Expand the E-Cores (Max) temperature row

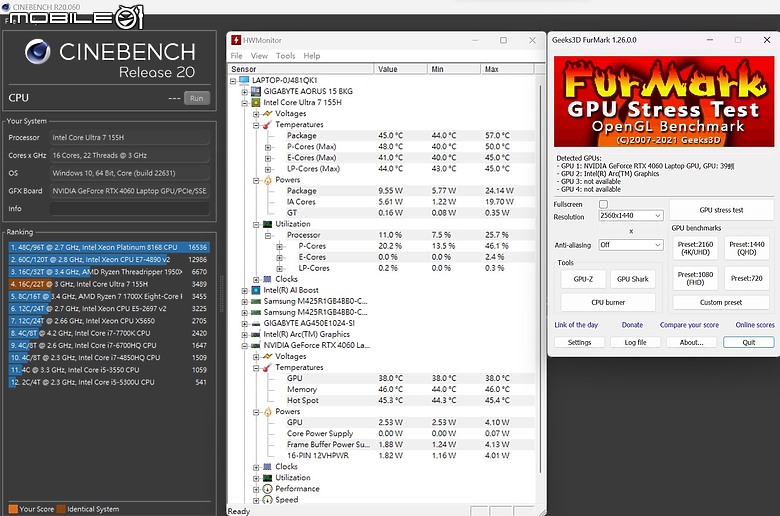point(268,158)
